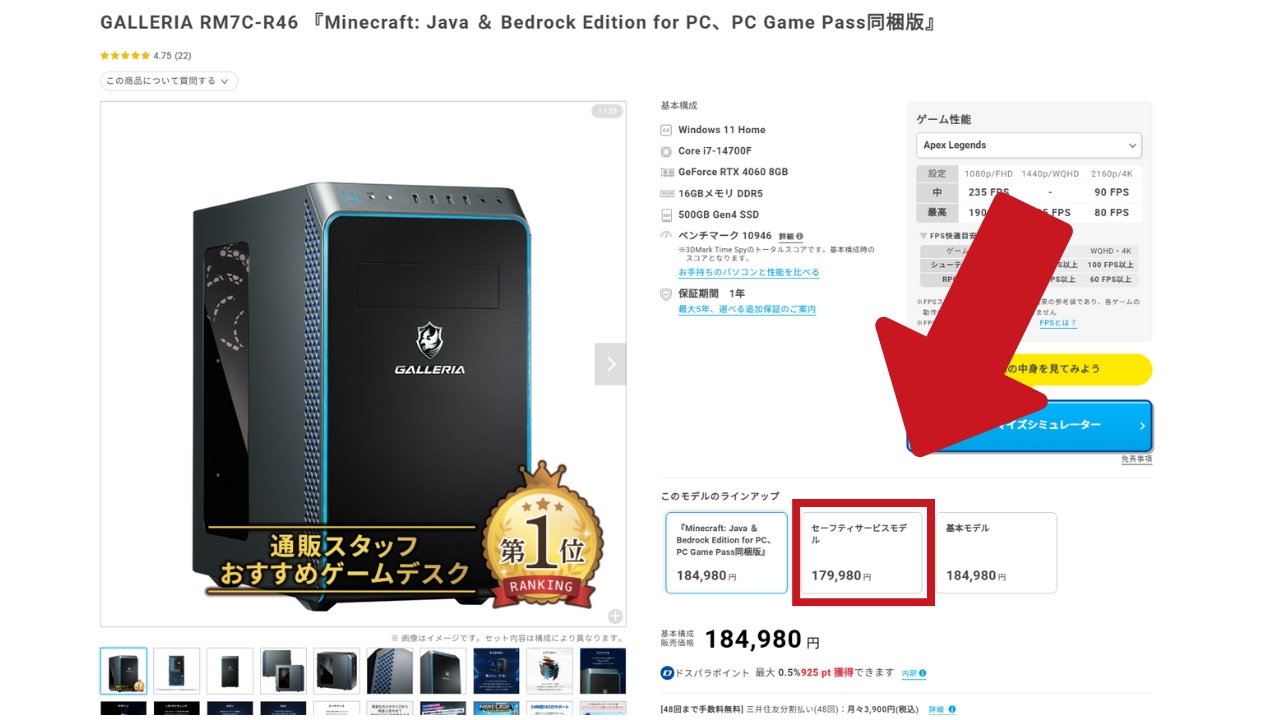Click the star rating icons under title

tap(125, 56)
